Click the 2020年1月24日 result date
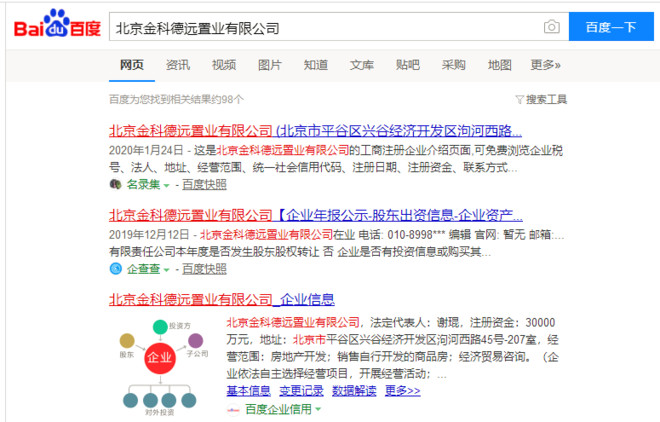The width and height of the screenshot is (660, 422). (x=146, y=150)
